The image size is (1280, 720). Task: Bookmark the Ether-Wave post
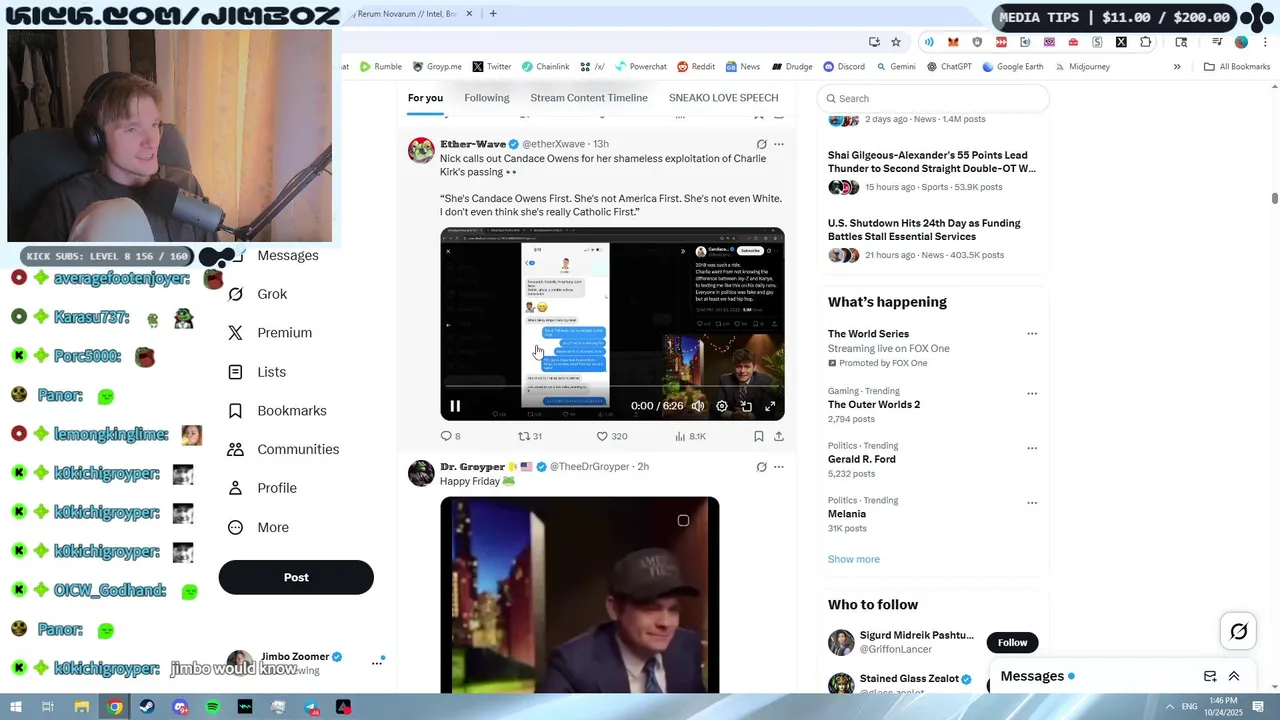(x=759, y=436)
